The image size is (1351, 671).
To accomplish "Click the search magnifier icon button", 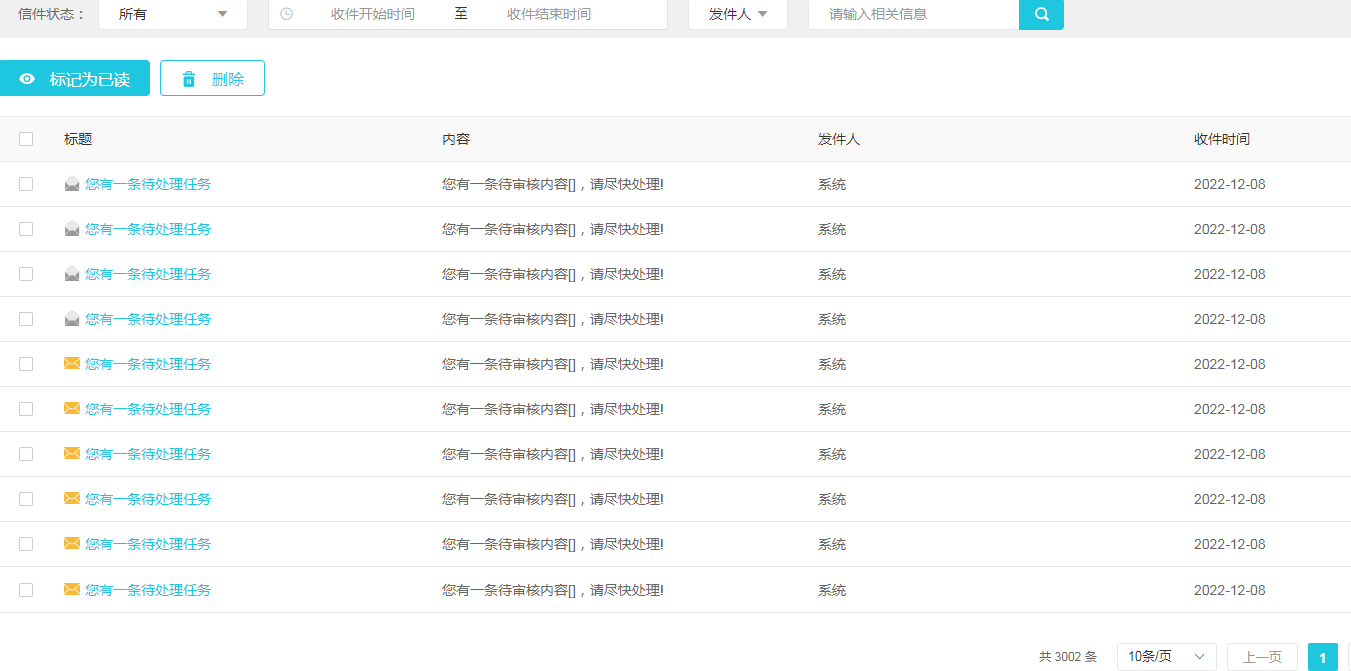I will (x=1041, y=14).
